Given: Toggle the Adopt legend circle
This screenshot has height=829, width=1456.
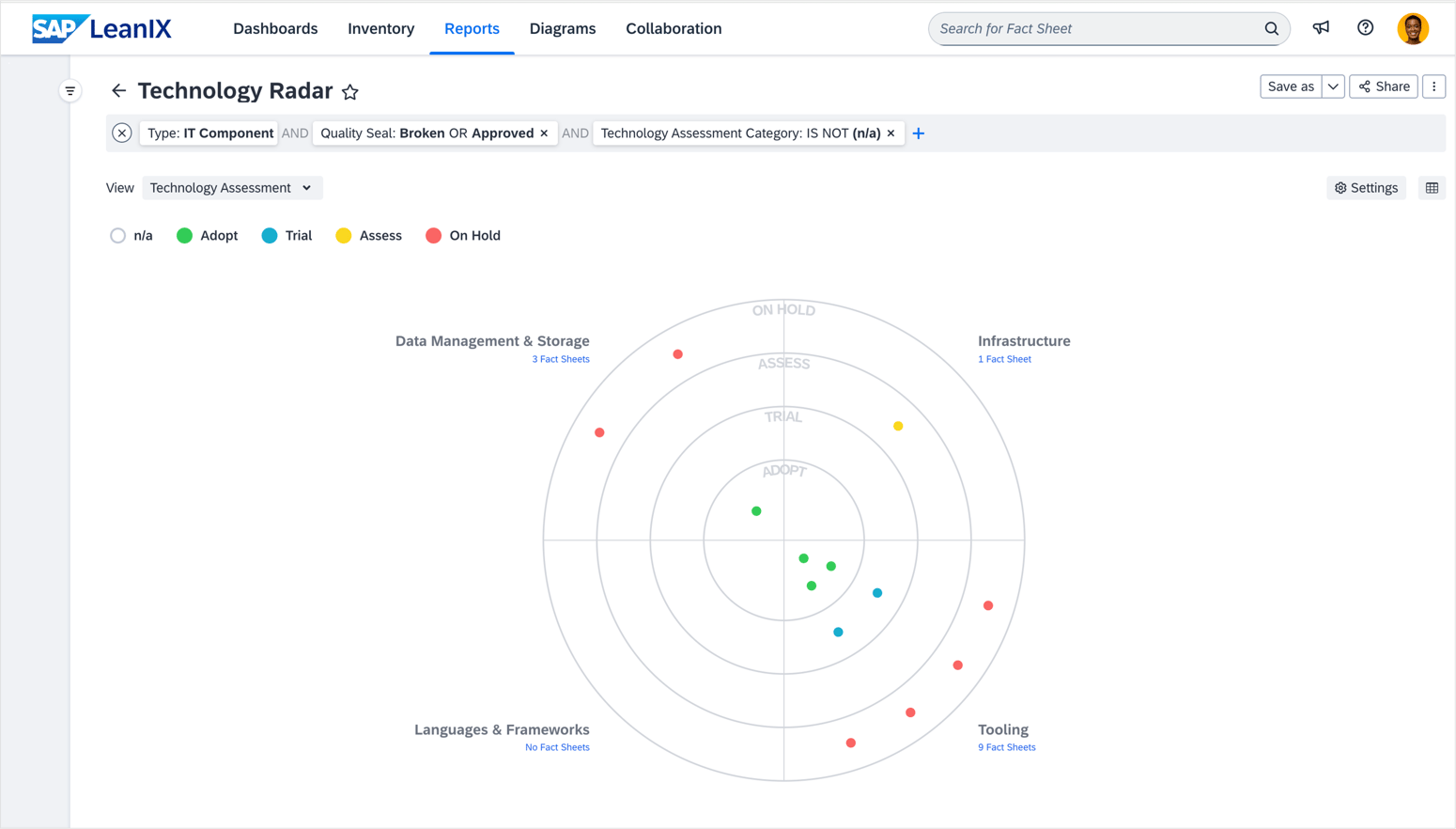Looking at the screenshot, I should (184, 235).
